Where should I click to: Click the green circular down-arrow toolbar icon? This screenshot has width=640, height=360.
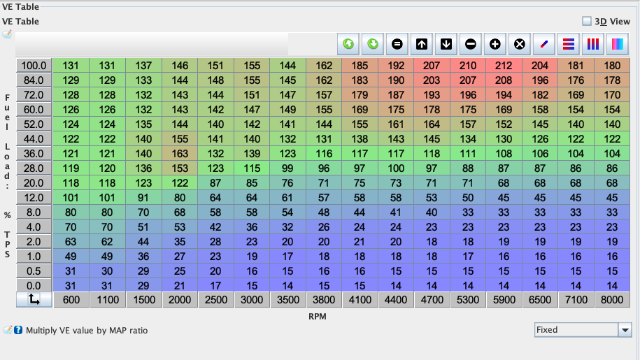pos(373,44)
